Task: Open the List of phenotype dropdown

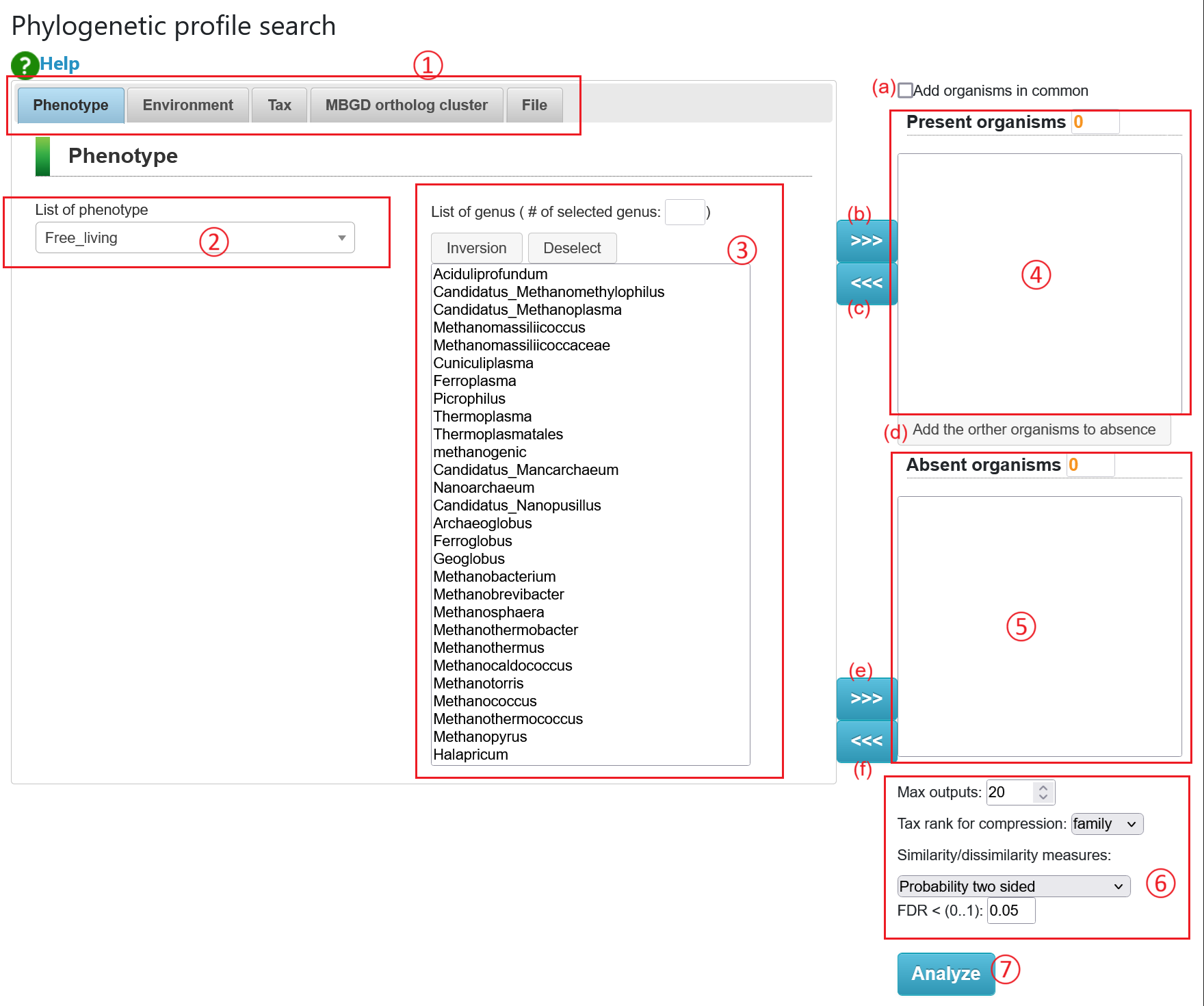Action: click(195, 237)
